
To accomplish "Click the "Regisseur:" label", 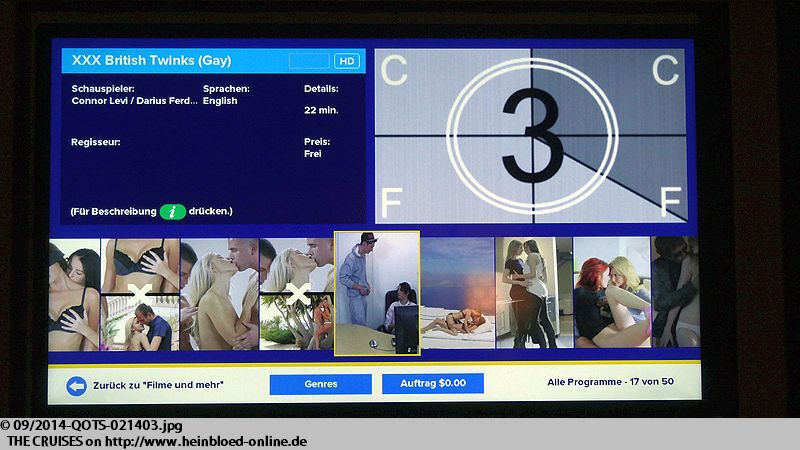I will tap(96, 142).
